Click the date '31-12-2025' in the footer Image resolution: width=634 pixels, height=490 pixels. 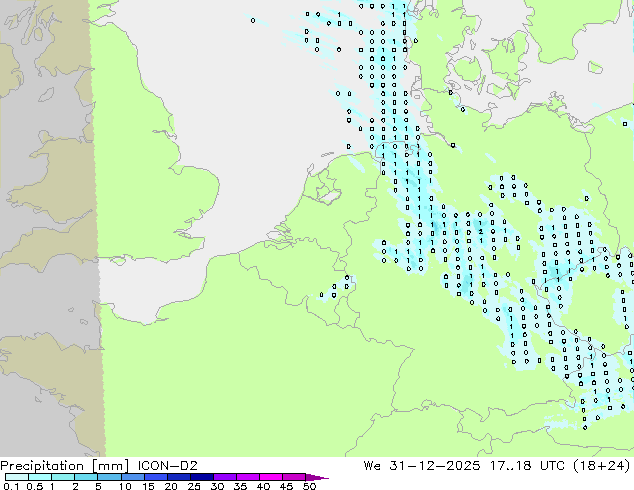(435, 466)
